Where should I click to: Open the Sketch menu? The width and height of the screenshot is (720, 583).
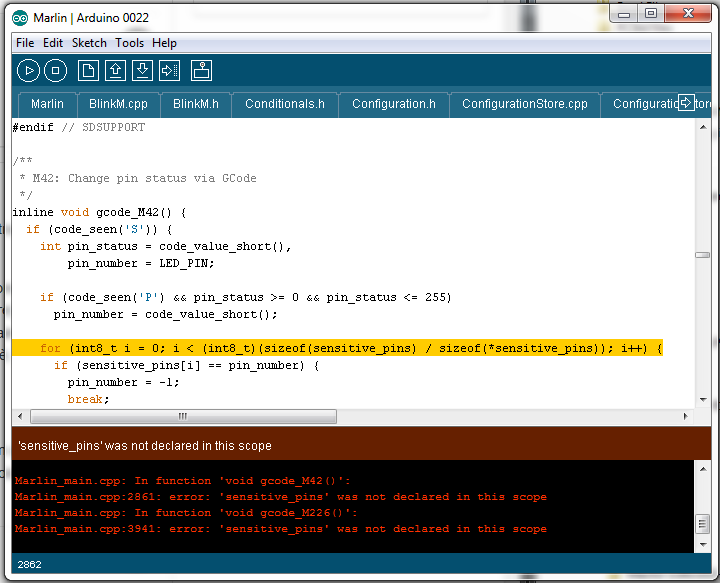[x=89, y=43]
